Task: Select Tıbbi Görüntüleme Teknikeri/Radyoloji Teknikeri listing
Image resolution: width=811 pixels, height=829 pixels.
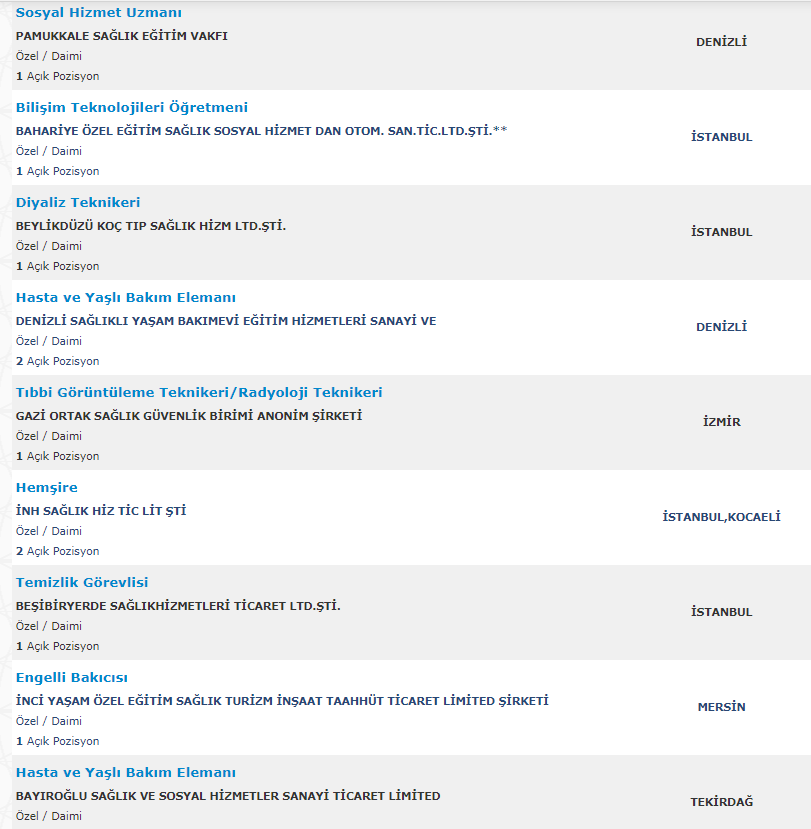Action: 199,392
